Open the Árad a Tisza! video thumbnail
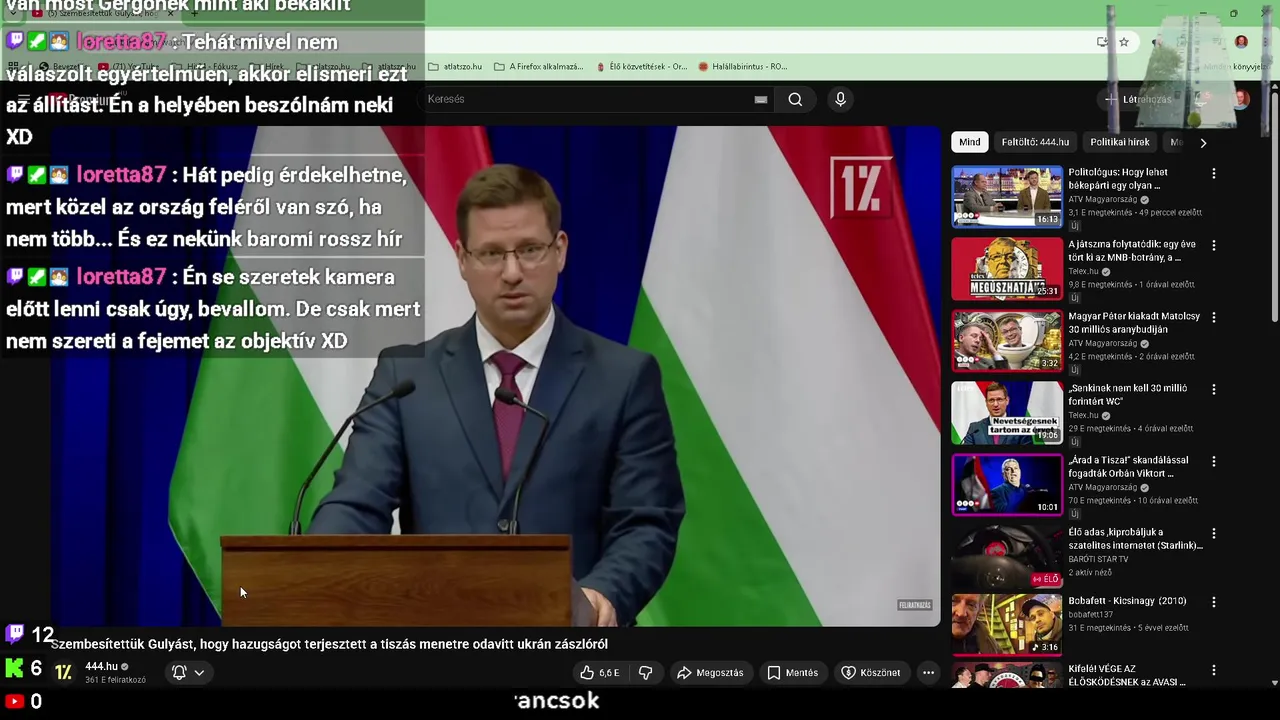The height and width of the screenshot is (720, 1280). click(x=1007, y=485)
